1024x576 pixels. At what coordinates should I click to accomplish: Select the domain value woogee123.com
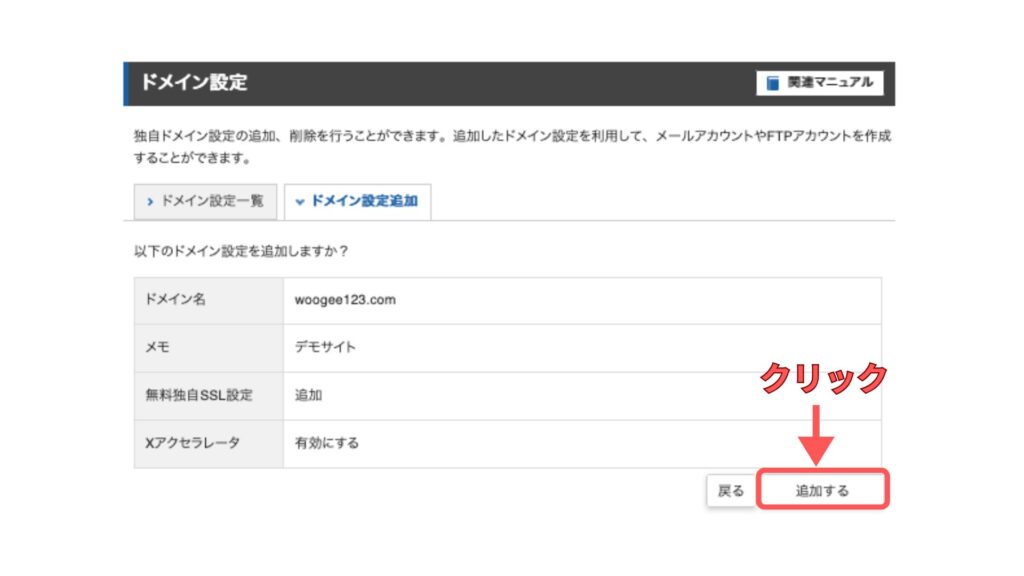(345, 300)
